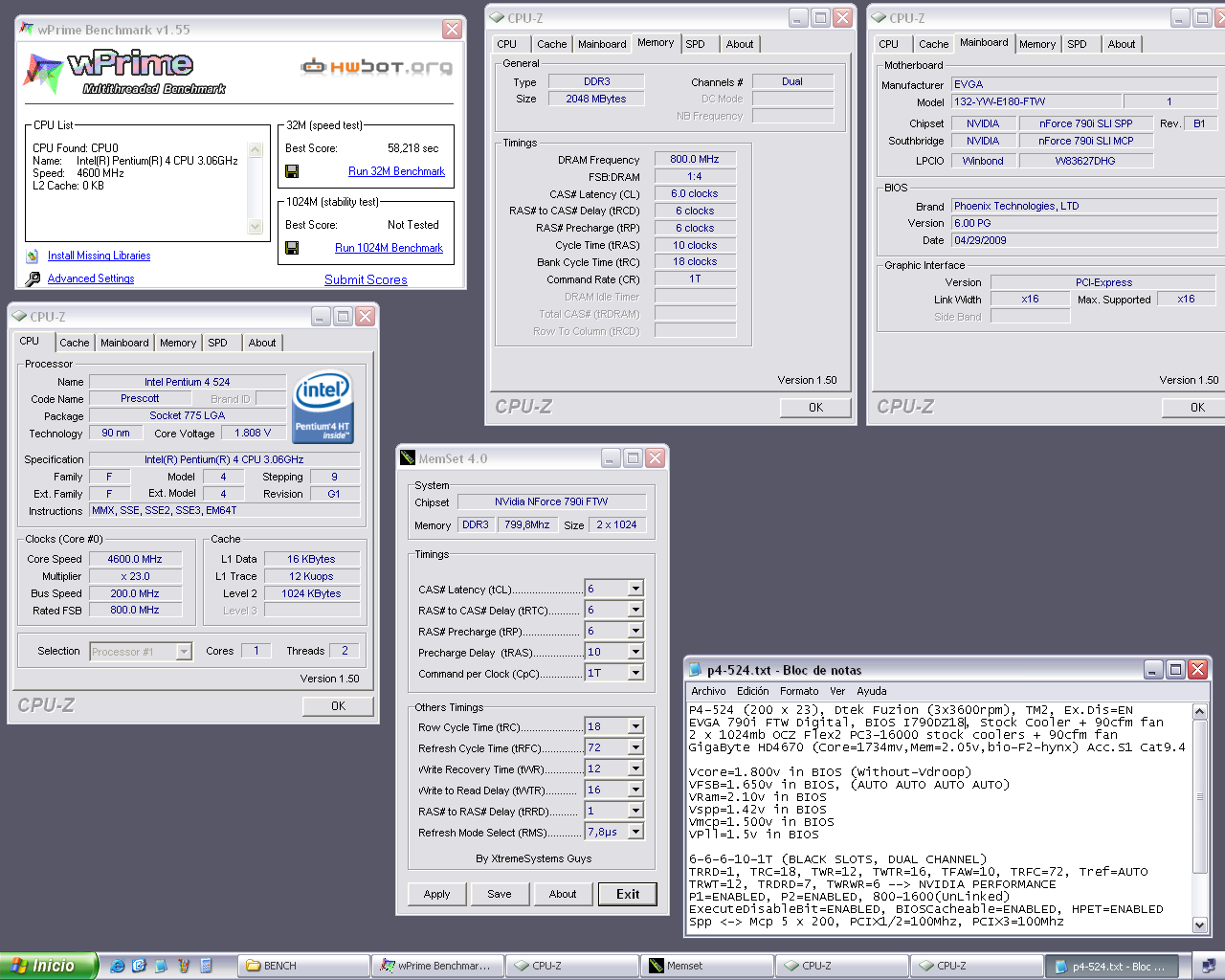Click the floppy save icon beside 1024M Best Score
Viewport: 1225px width, 980px height.
pos(292,248)
